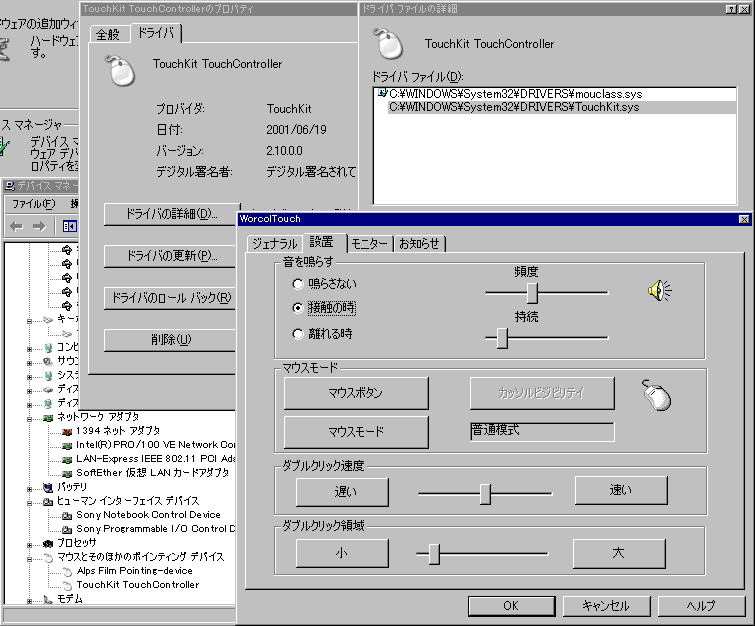Click the Sony Notebook Control Device icon
The height and width of the screenshot is (626, 755).
(67, 515)
